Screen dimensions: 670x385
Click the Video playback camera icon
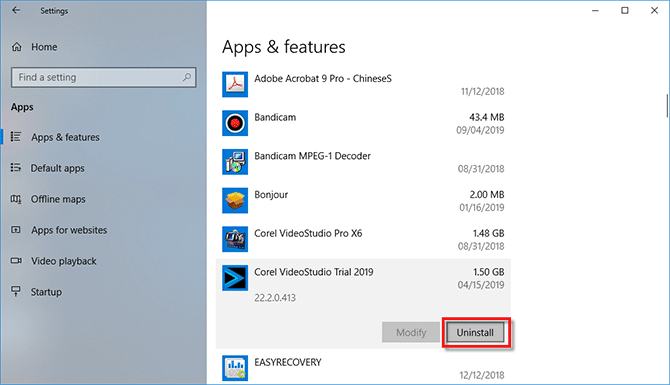16,261
